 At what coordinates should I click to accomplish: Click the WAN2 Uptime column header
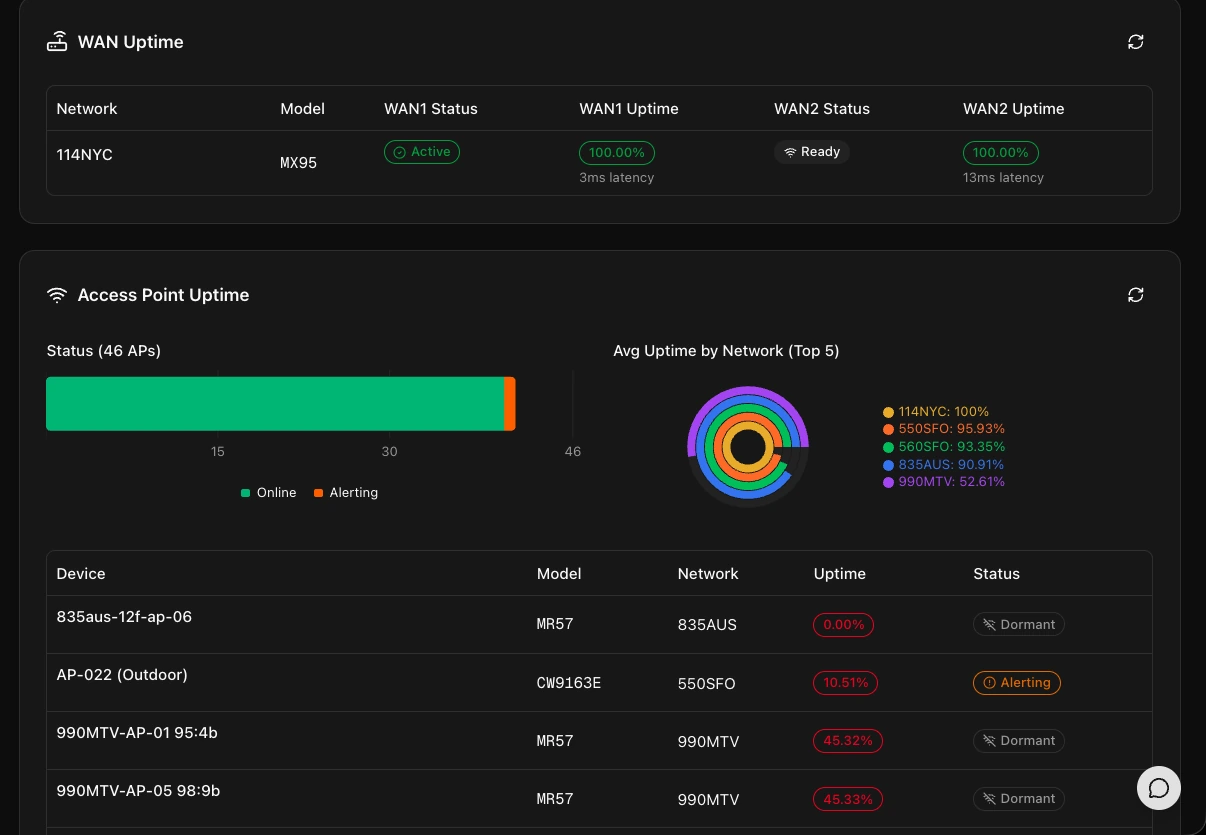click(x=1013, y=109)
